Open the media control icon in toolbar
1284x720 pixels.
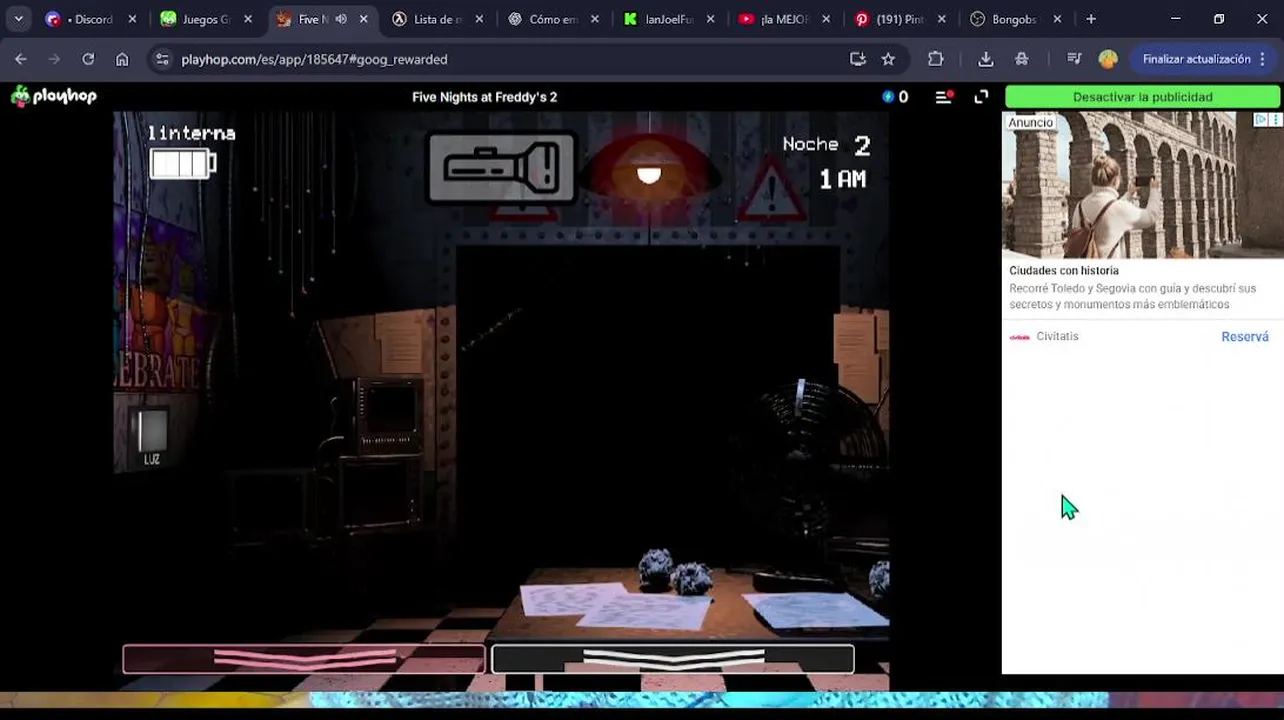coord(1074,59)
